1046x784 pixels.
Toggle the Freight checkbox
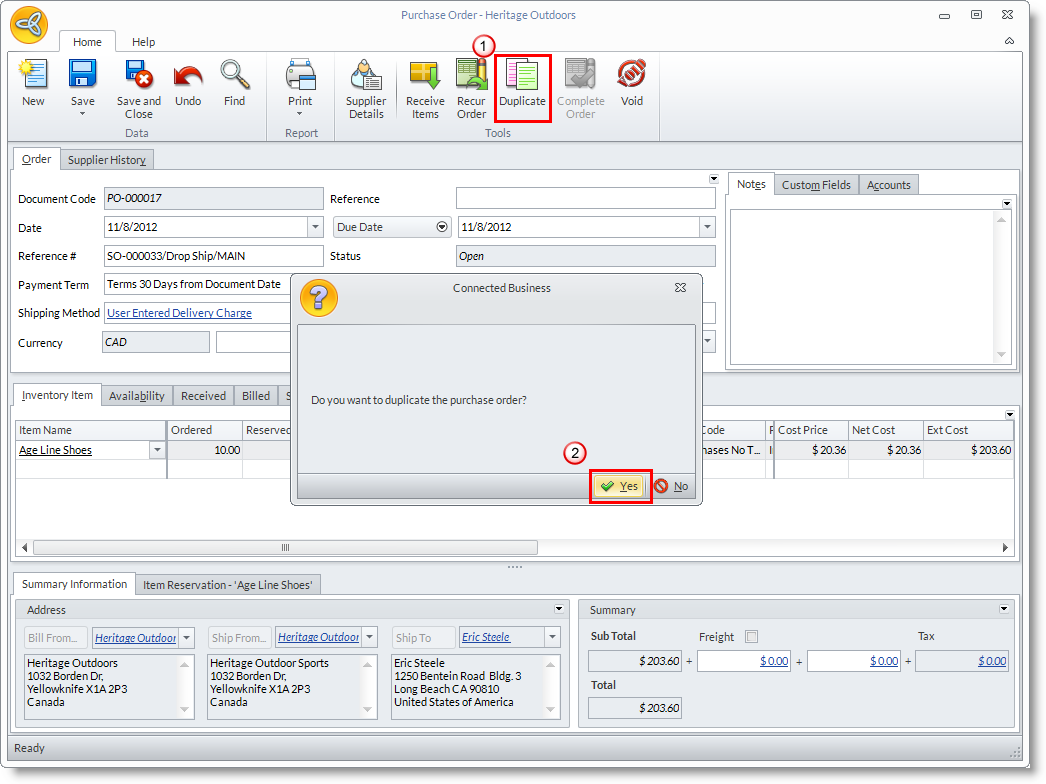coord(751,637)
